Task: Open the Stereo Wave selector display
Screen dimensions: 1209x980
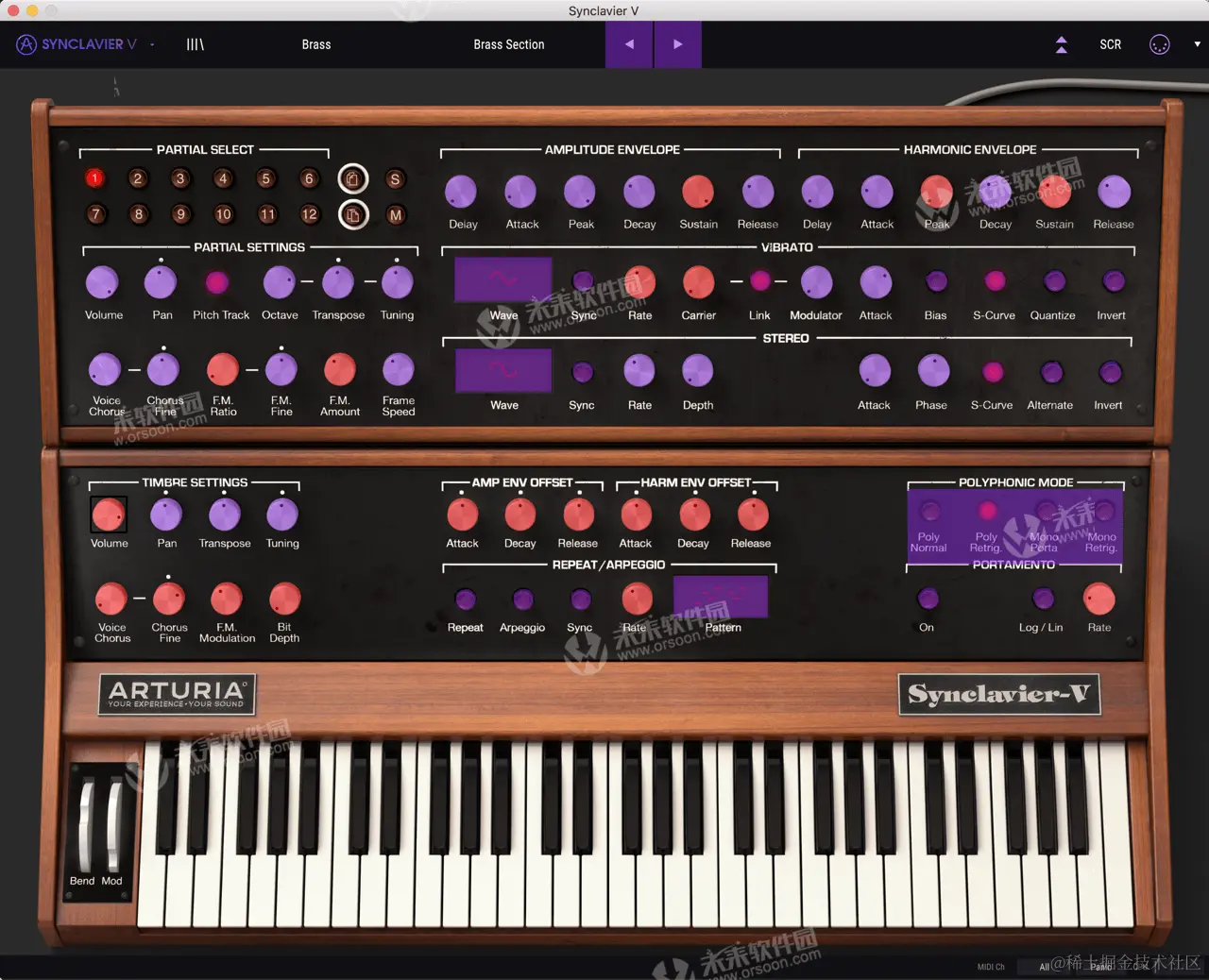Action: tap(503, 371)
